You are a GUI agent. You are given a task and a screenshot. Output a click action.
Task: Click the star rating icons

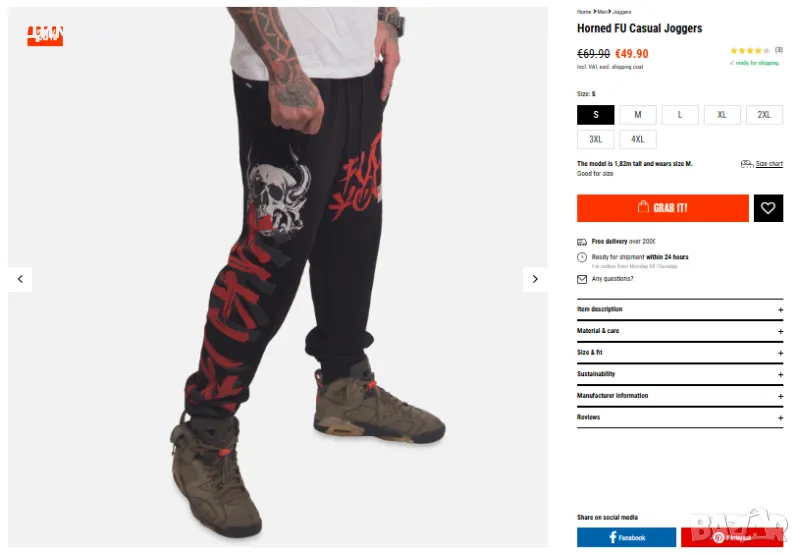pos(749,51)
